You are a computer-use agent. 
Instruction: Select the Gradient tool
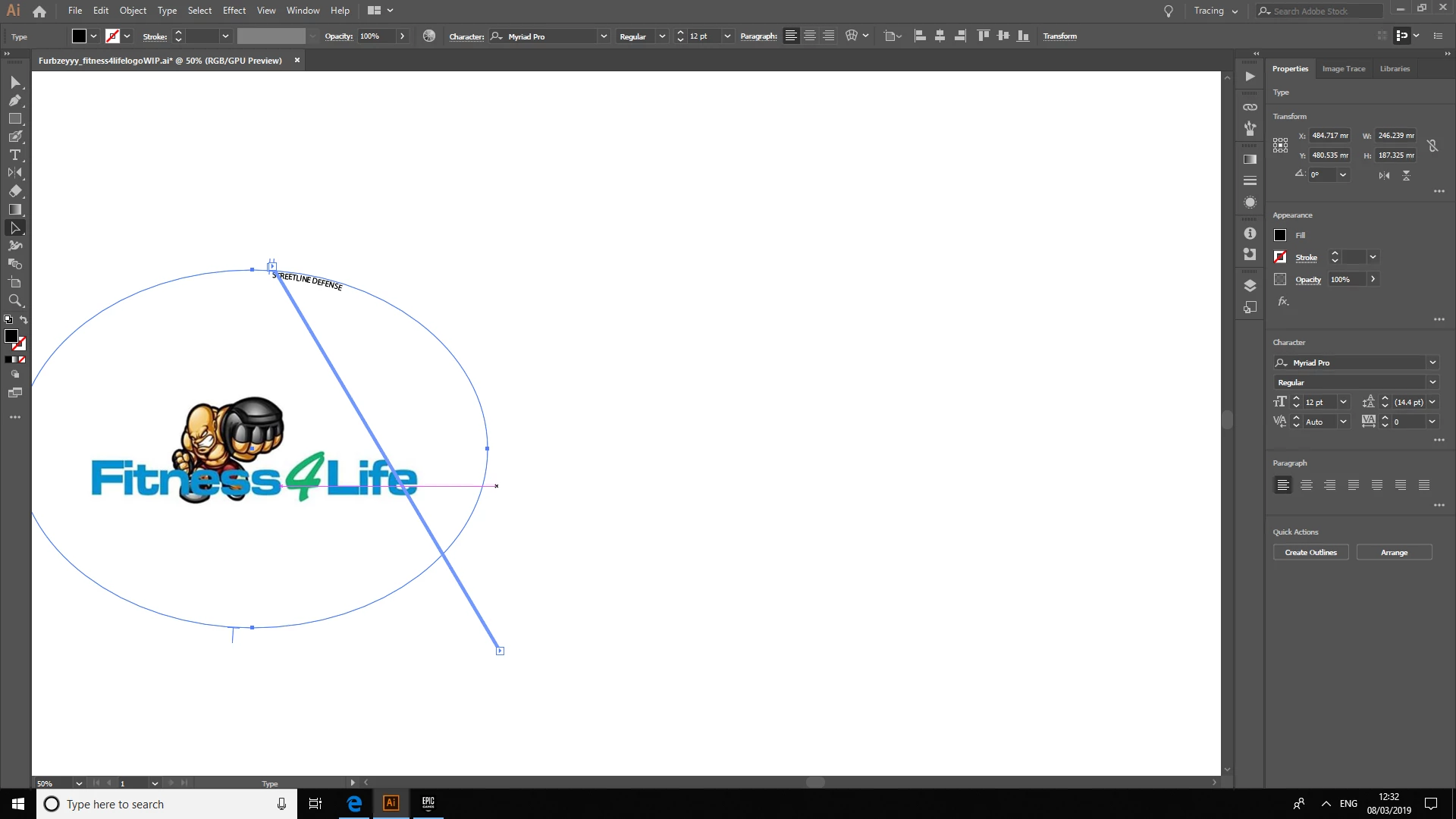15,209
